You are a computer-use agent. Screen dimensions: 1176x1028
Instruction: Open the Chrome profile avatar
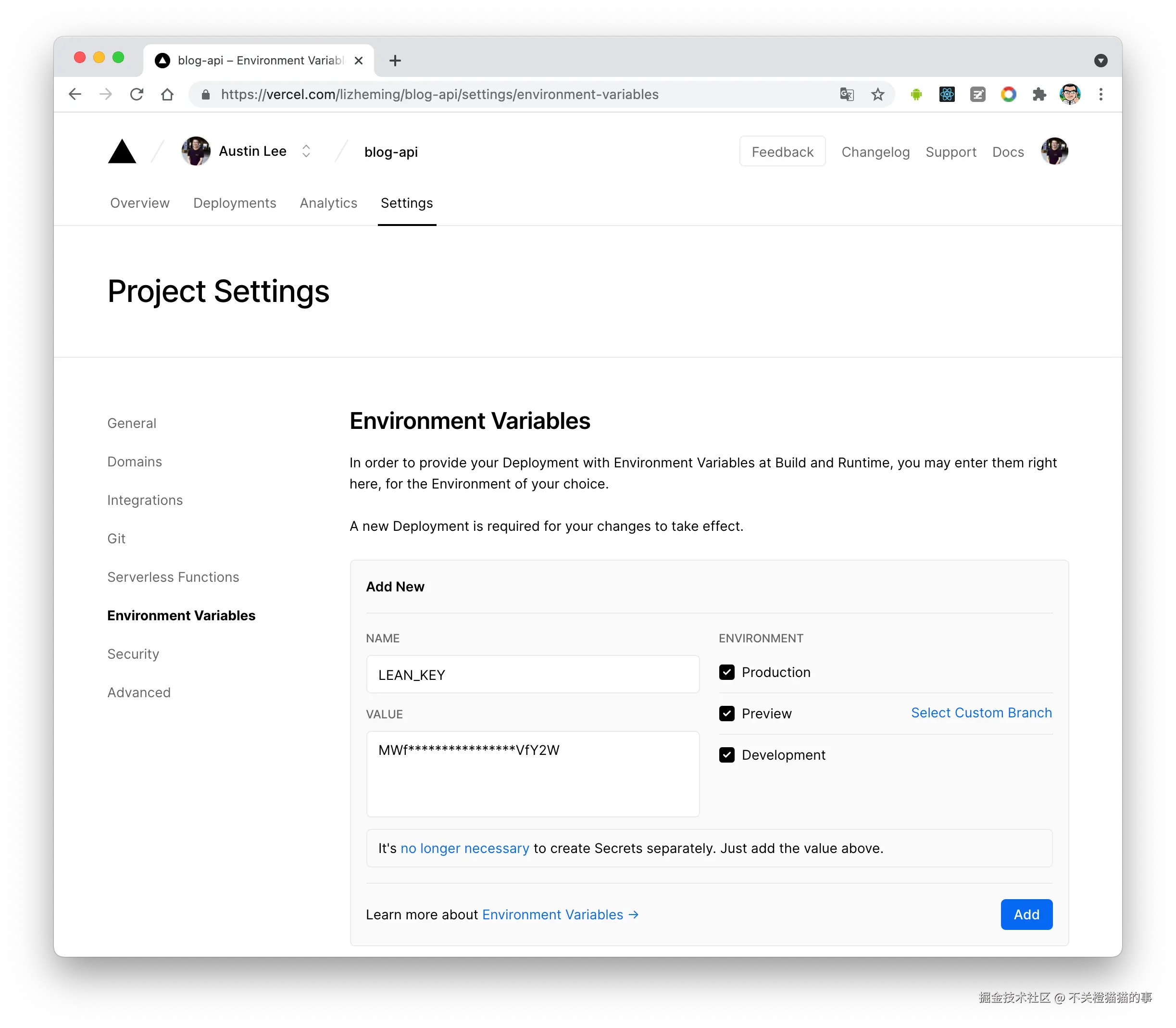tap(1070, 94)
